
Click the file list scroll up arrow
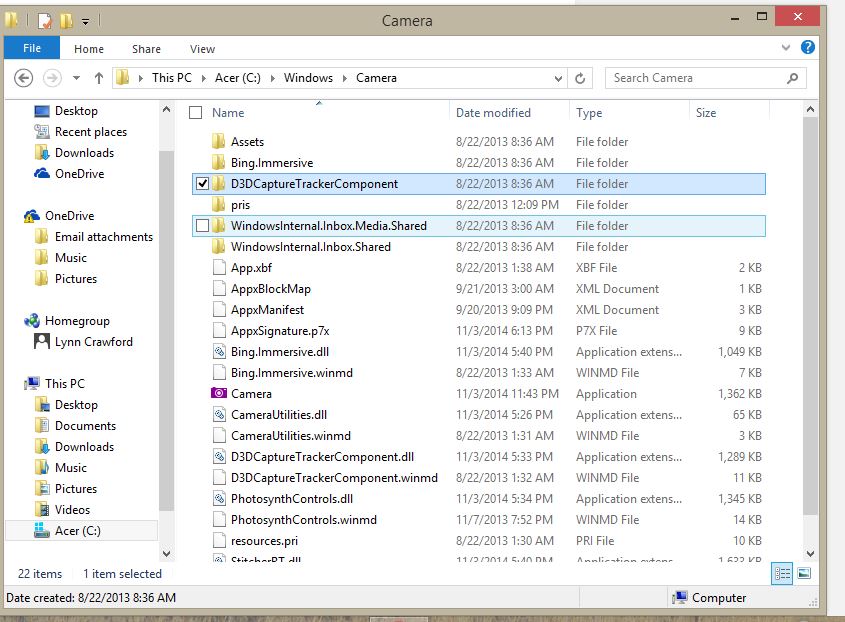click(810, 109)
